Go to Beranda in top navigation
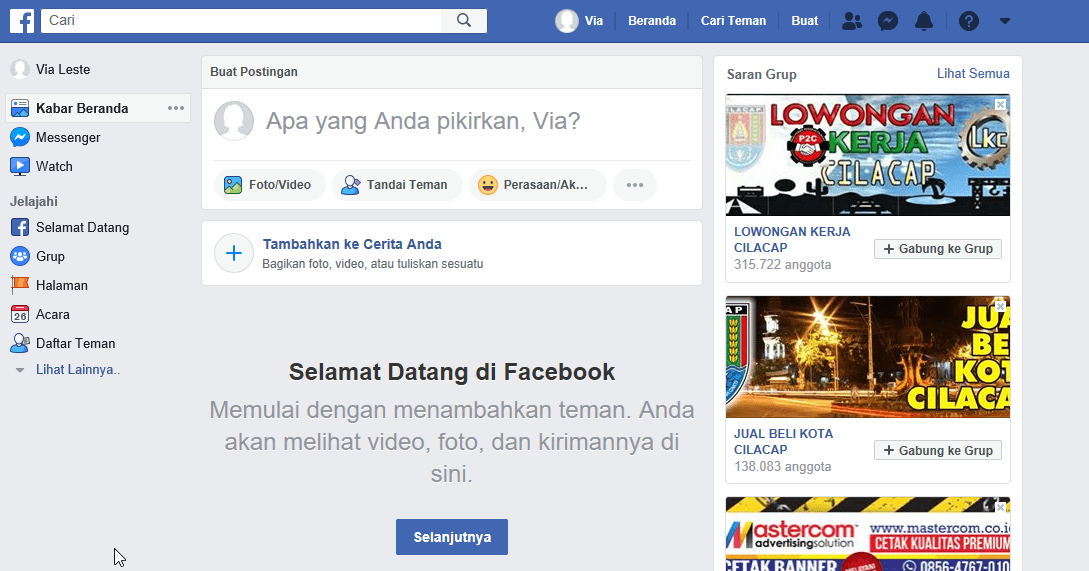 click(651, 21)
